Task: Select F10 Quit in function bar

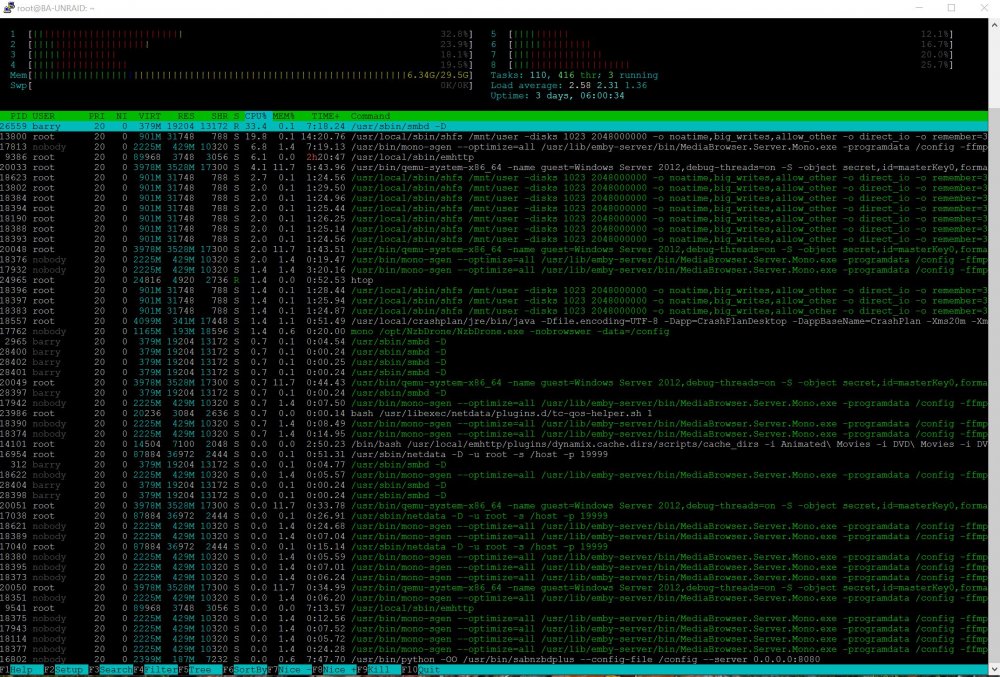Action: [421, 670]
